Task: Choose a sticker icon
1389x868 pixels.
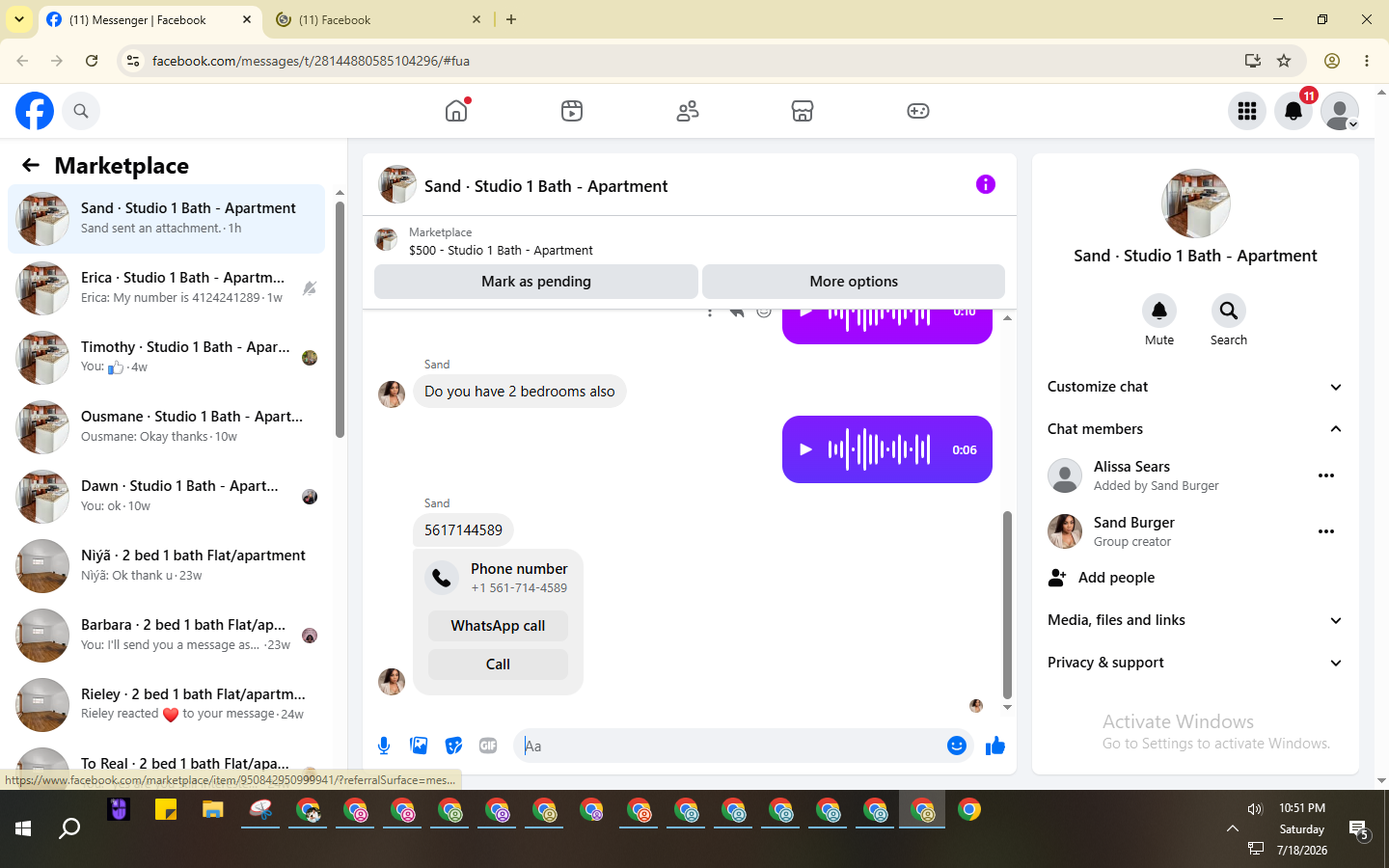Action: (x=453, y=746)
